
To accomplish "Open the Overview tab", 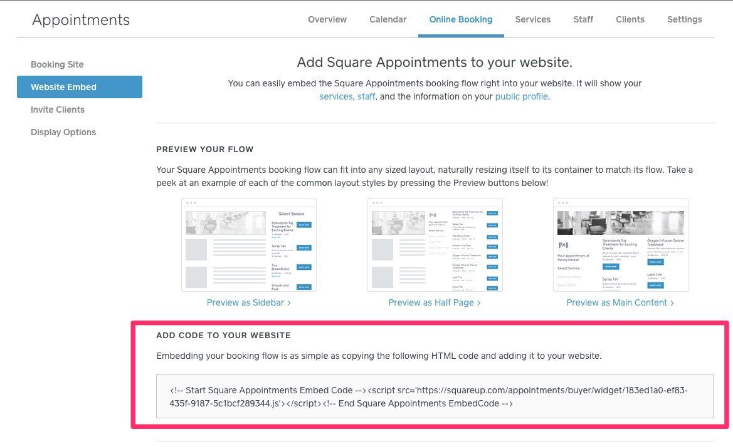I will pos(327,19).
